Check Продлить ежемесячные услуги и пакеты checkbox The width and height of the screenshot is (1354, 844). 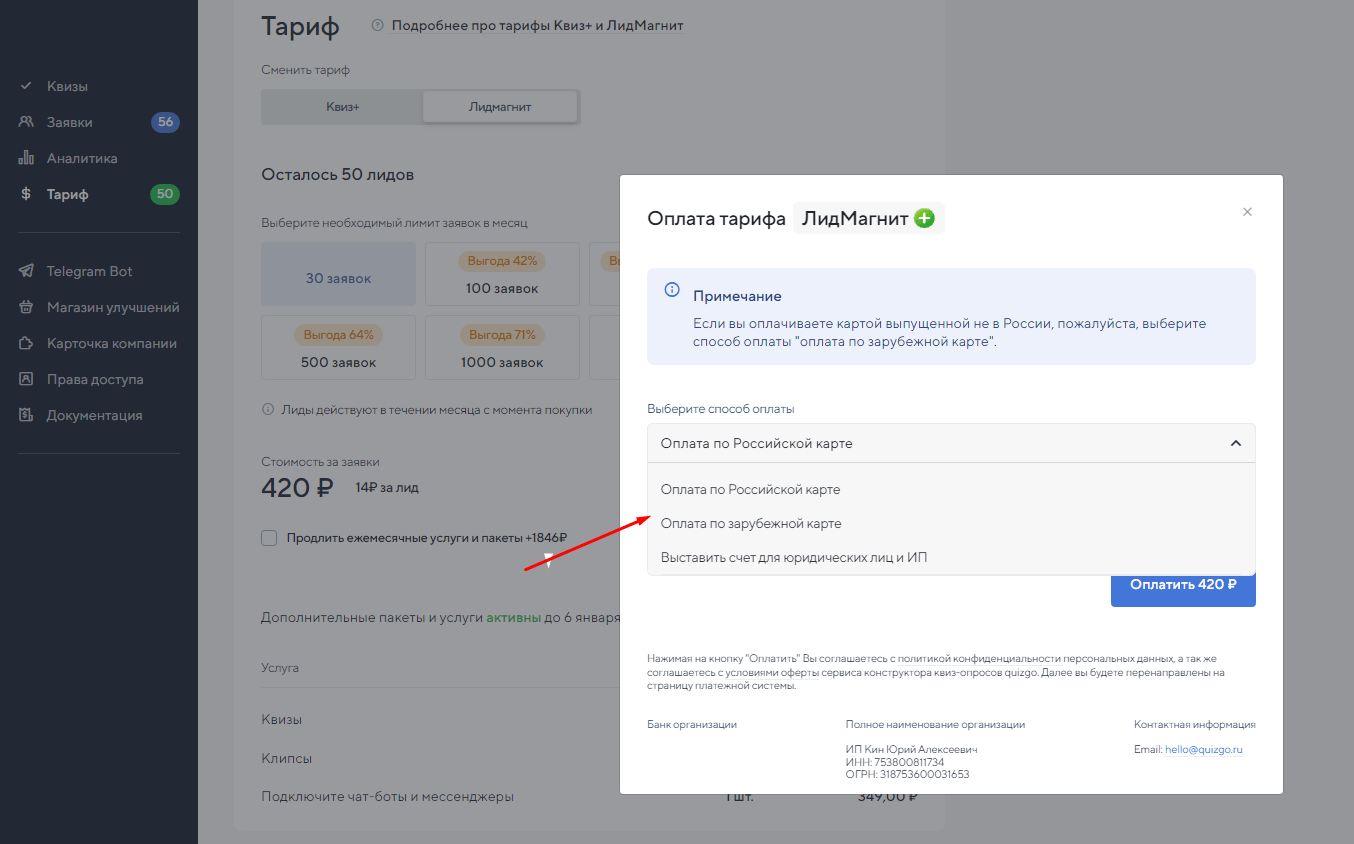[269, 538]
